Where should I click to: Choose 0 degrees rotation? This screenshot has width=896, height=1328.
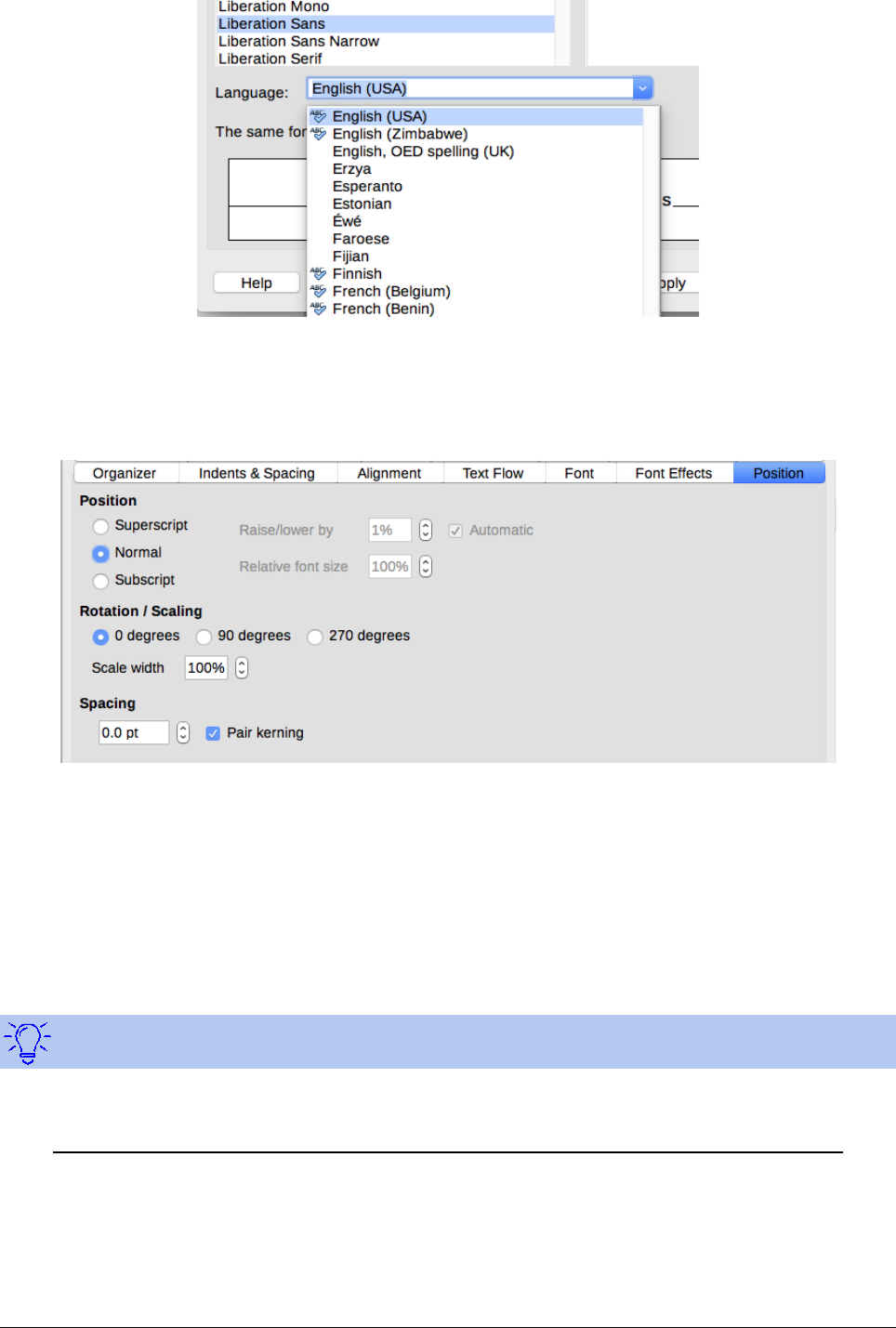coord(100,637)
